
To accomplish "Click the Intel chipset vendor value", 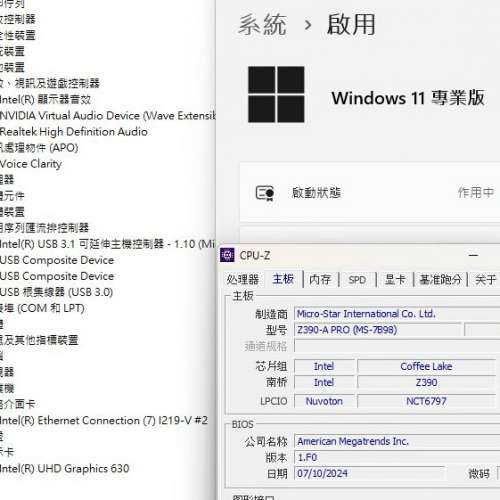I will [324, 366].
